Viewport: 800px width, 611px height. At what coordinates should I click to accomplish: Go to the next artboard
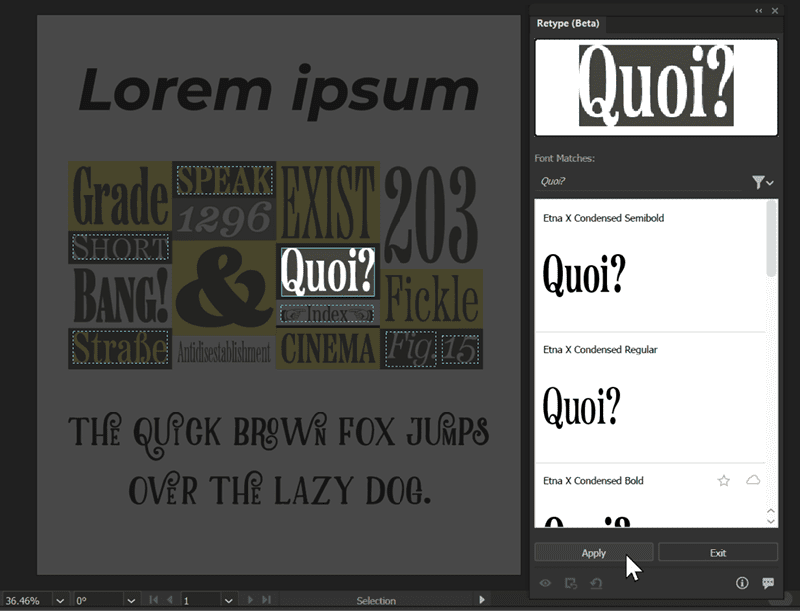[250, 600]
